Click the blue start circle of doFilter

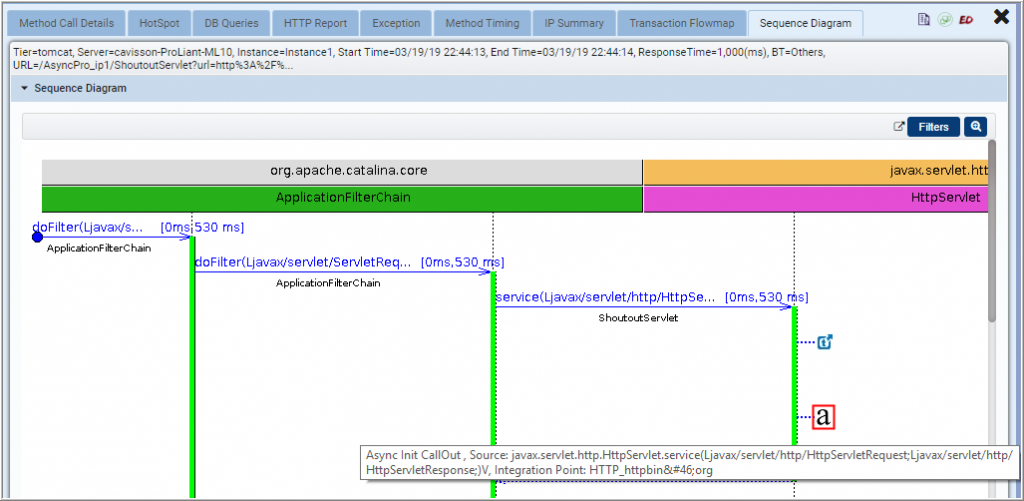pos(38,237)
